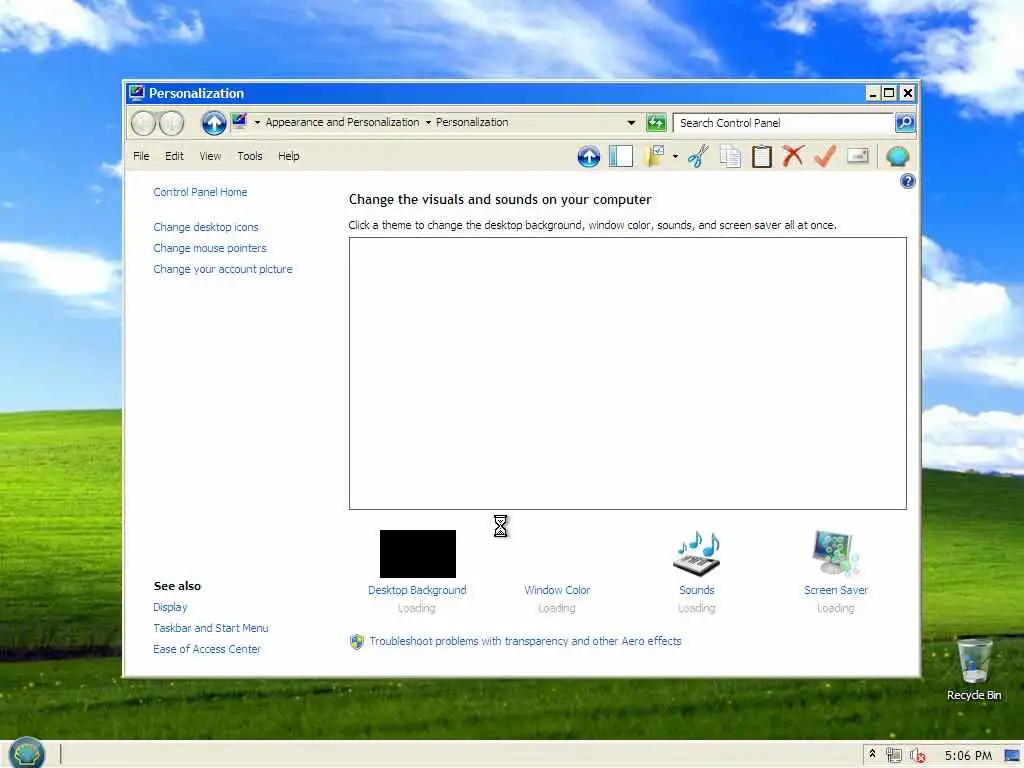Open the Sounds musical notes icon
This screenshot has width=1024, height=768.
click(x=697, y=553)
